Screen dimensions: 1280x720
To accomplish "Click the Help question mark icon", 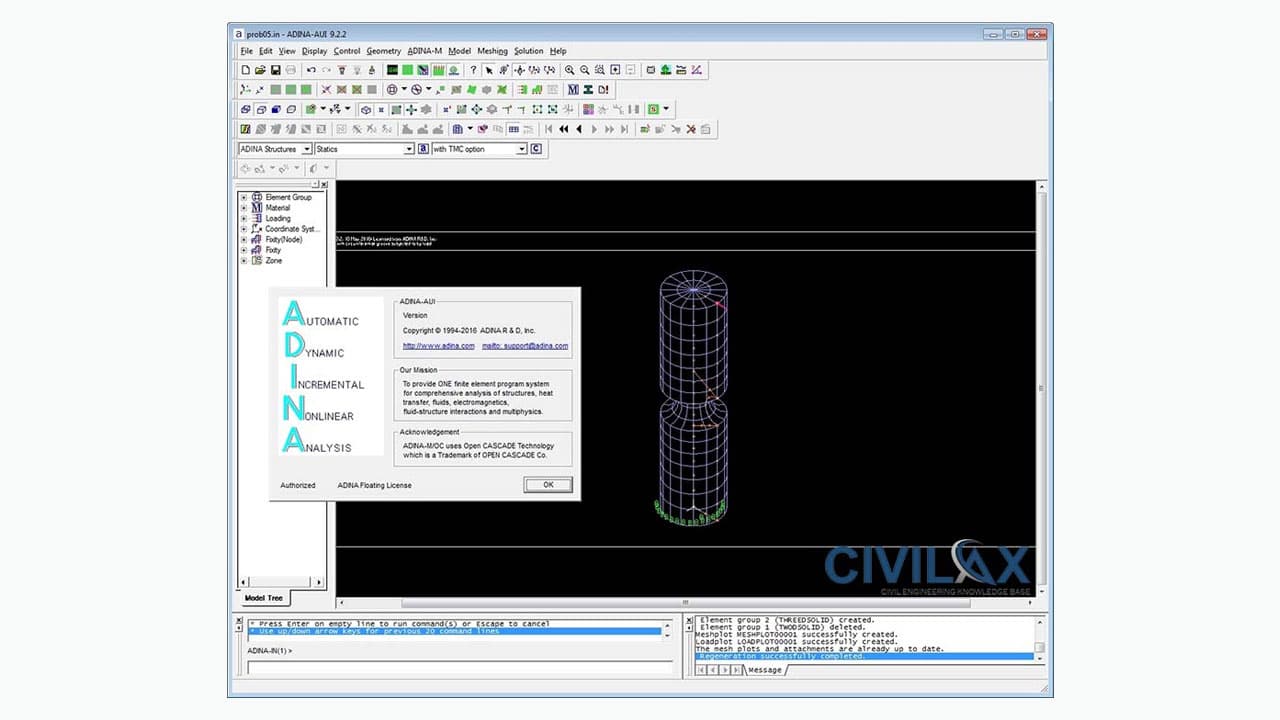I will pos(473,70).
